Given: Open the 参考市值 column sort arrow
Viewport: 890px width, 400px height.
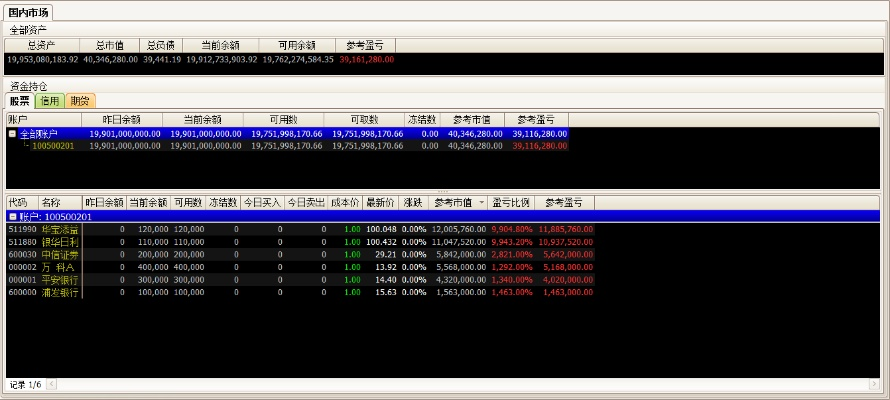Looking at the screenshot, I should pos(482,203).
